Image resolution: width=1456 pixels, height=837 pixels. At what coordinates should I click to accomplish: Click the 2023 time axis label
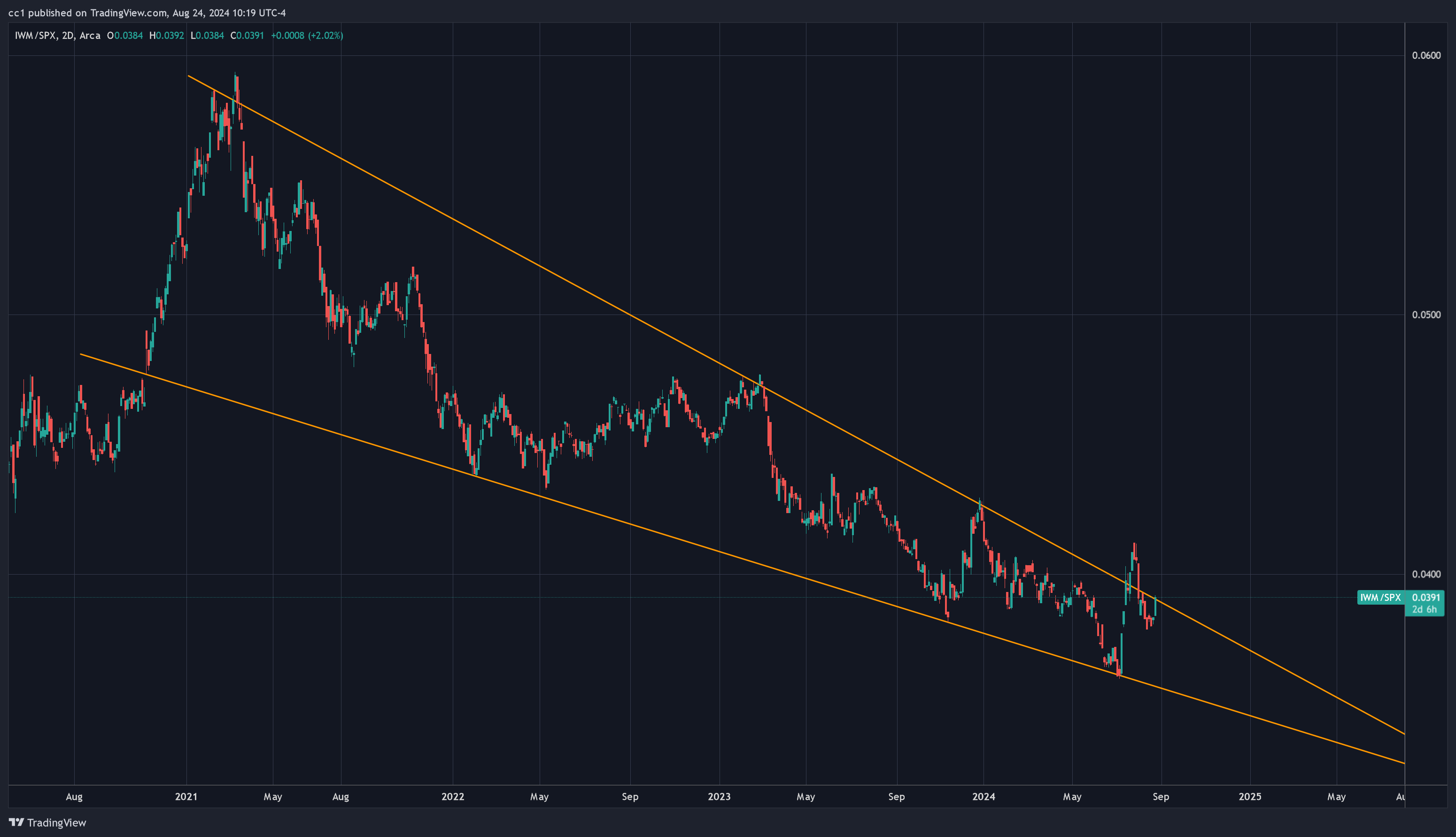(x=720, y=797)
